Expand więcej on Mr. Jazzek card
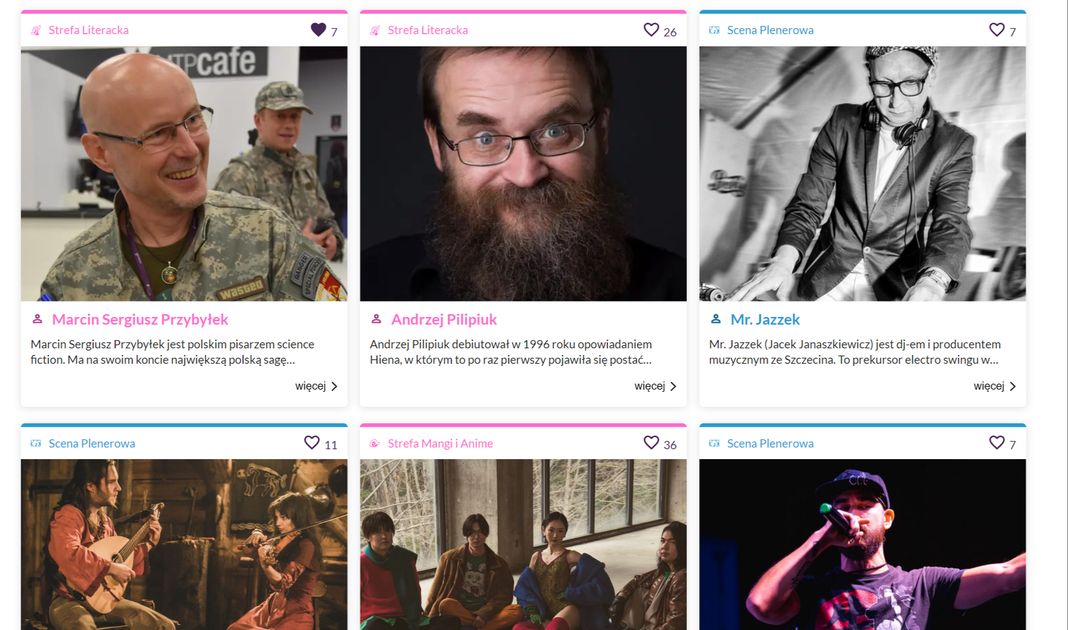Image resolution: width=1068 pixels, height=630 pixels. click(x=994, y=386)
